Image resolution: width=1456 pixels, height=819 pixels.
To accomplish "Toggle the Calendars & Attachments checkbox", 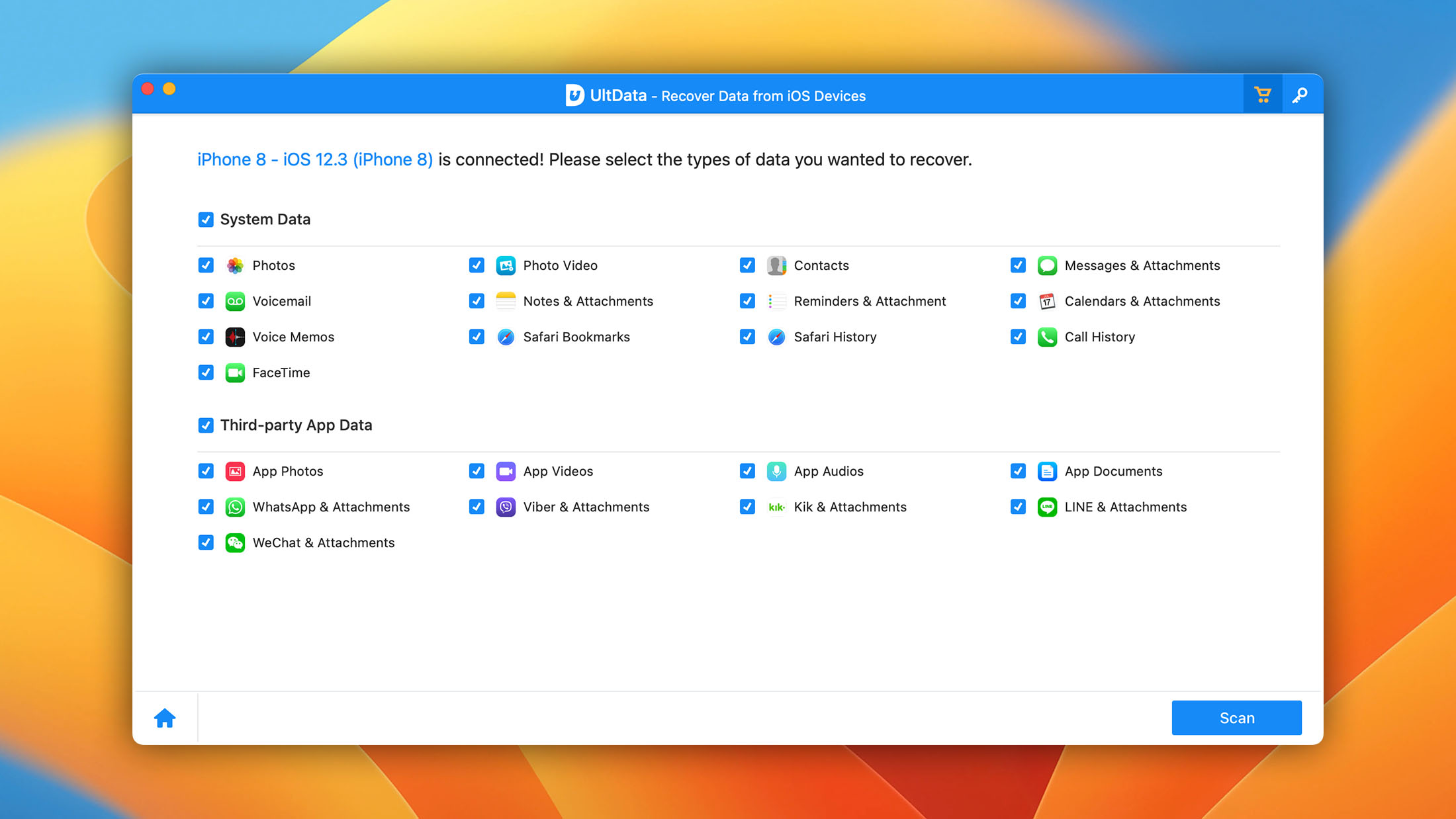I will (1018, 301).
